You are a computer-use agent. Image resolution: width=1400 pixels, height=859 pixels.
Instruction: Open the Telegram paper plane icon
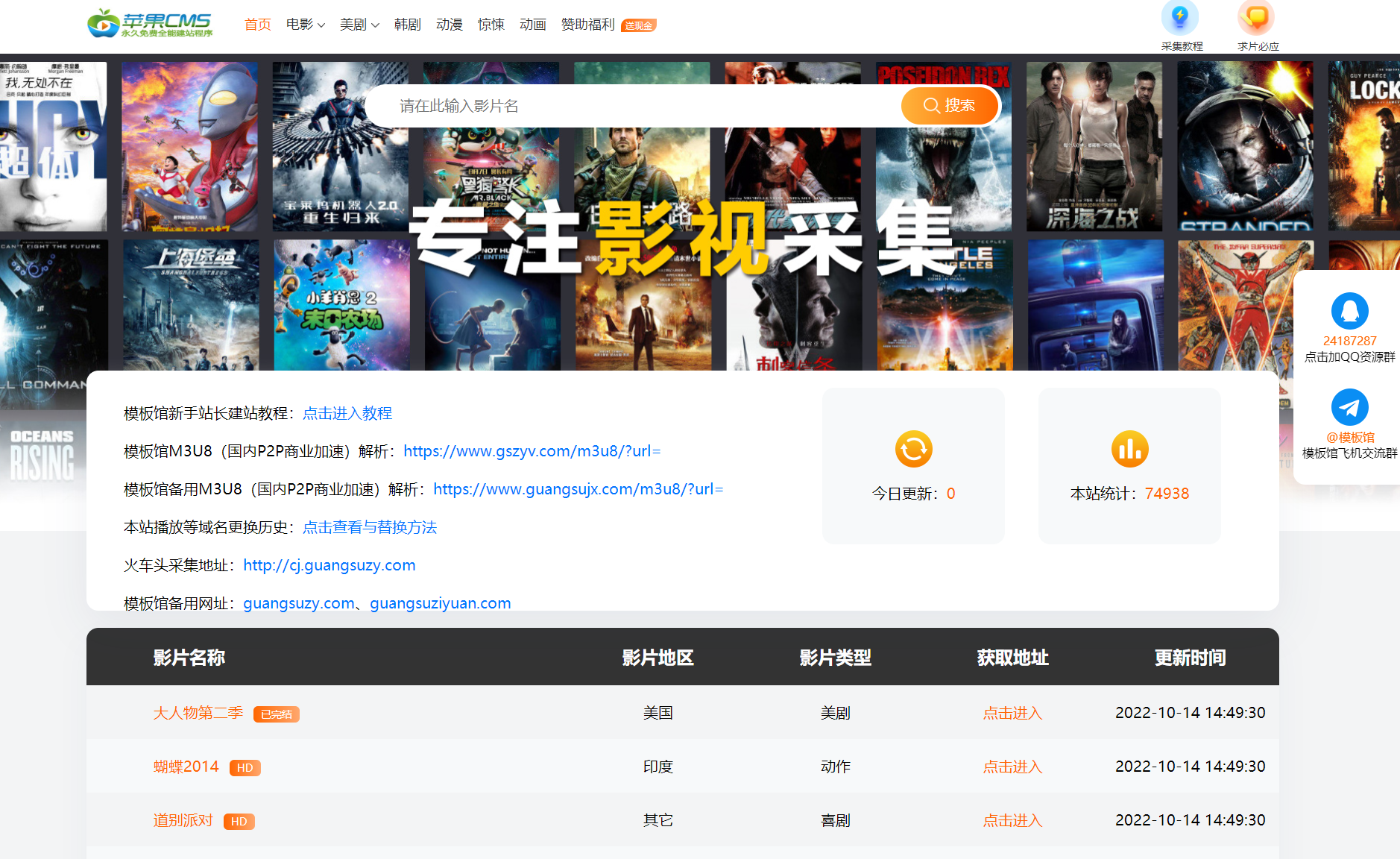pos(1349,407)
